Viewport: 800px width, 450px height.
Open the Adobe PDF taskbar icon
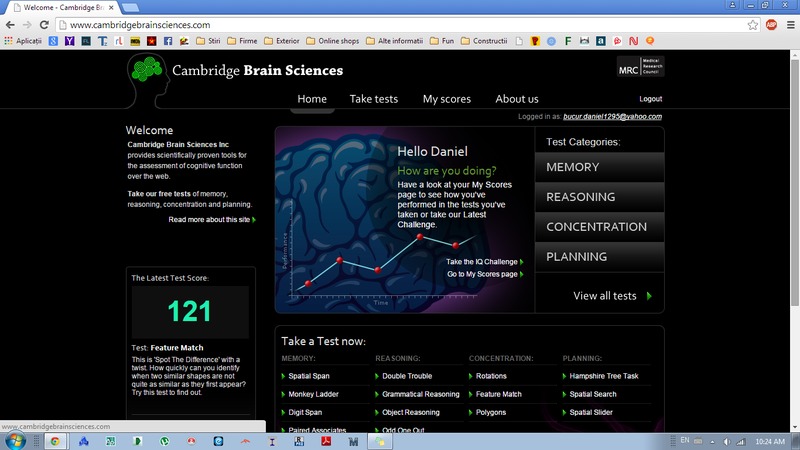[326, 441]
